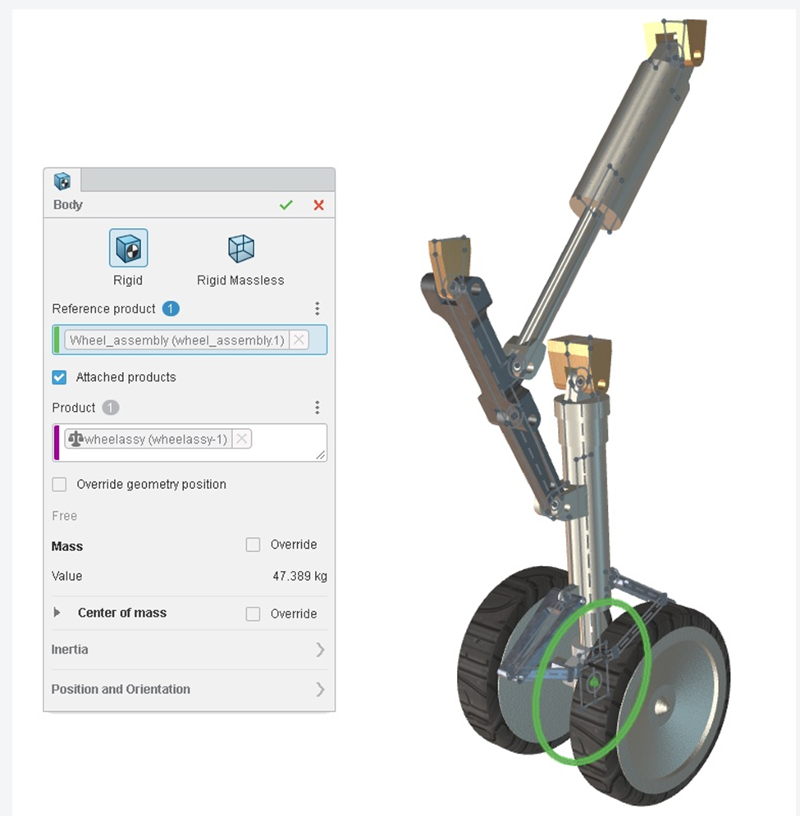Click the Reference product selection field
800x816 pixels.
(x=189, y=340)
